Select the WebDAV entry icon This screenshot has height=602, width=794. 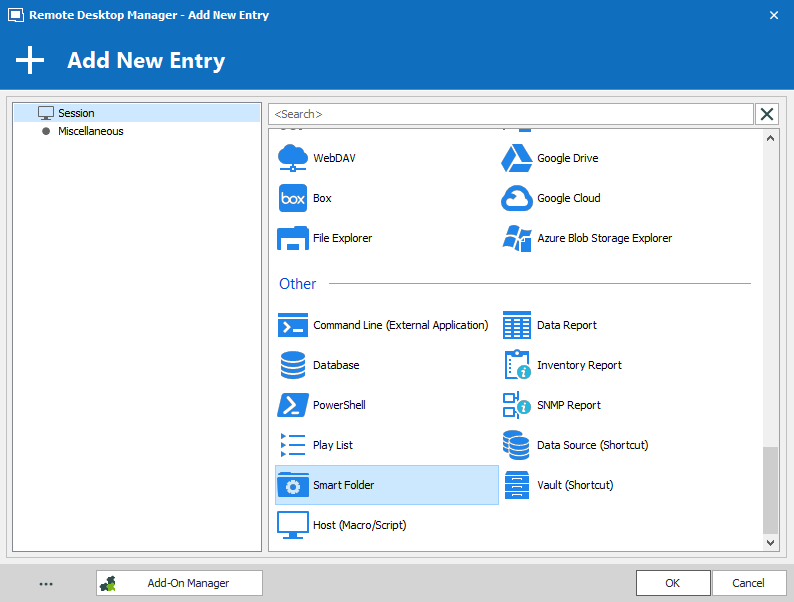click(x=292, y=158)
